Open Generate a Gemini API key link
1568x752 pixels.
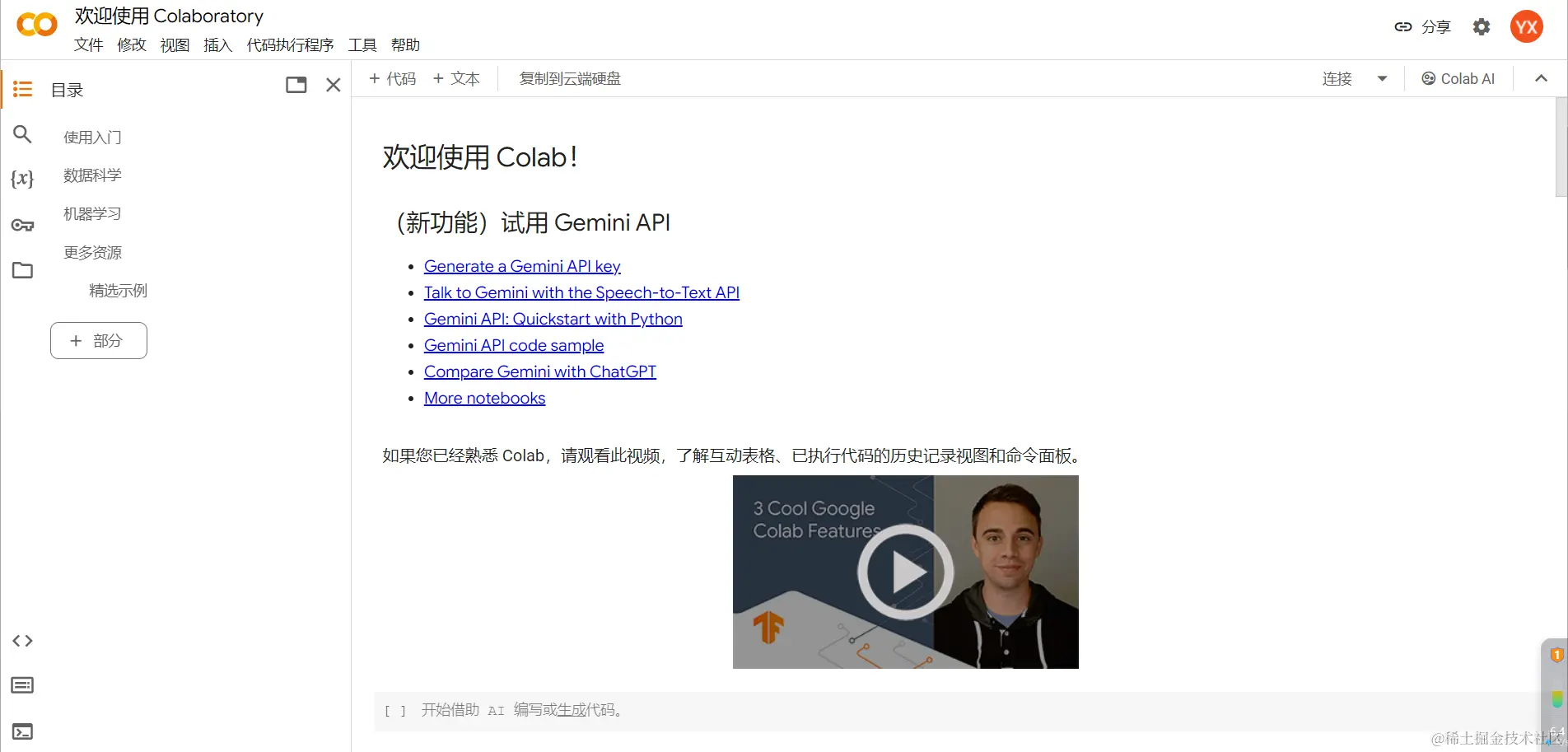tap(522, 266)
